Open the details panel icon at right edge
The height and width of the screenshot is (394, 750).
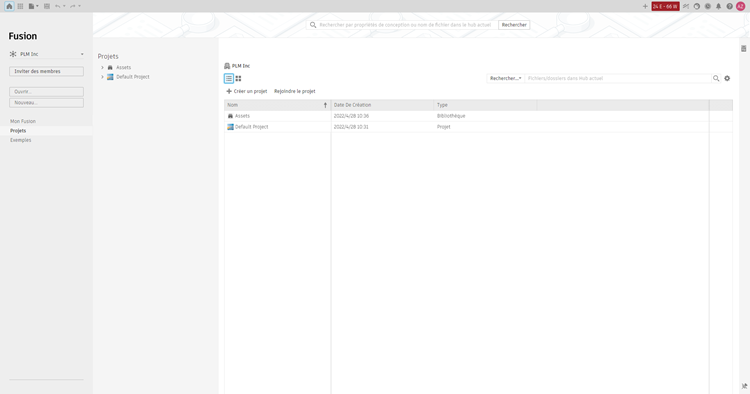[743, 48]
